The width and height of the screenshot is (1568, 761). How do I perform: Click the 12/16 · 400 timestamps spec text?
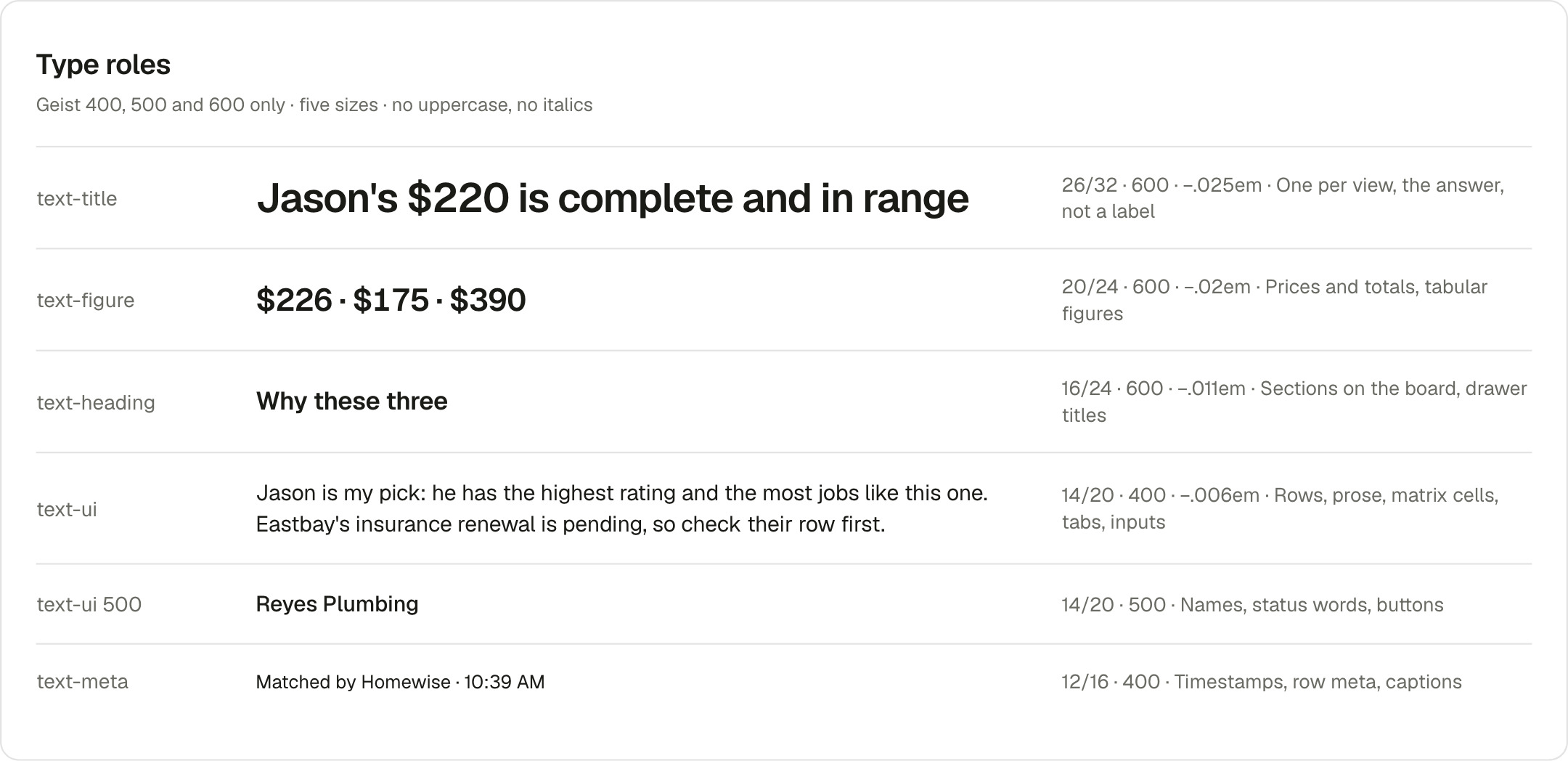coord(1262,682)
